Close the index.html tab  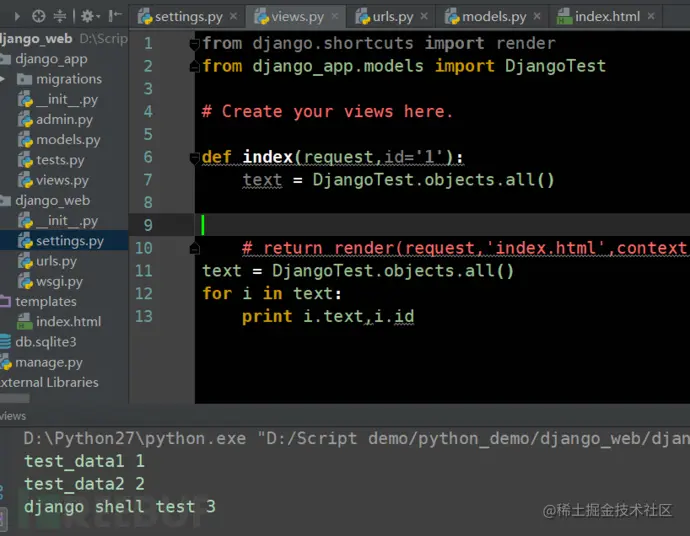click(x=651, y=16)
